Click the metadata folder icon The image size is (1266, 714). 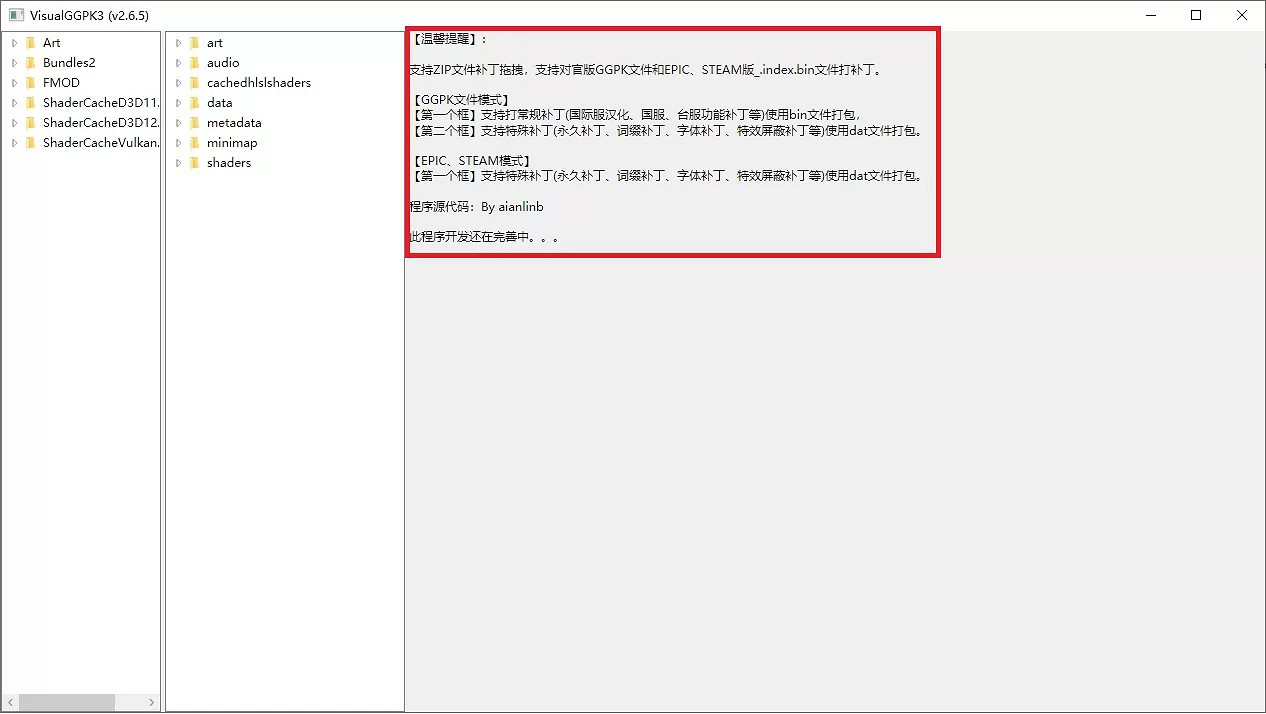[x=196, y=122]
